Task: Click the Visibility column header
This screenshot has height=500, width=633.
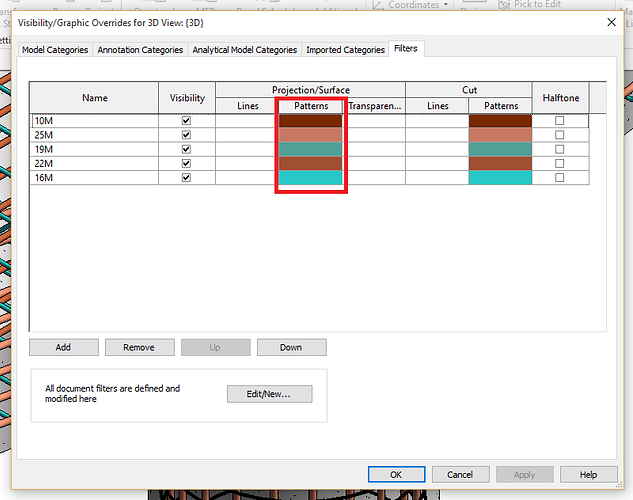Action: 187,98
